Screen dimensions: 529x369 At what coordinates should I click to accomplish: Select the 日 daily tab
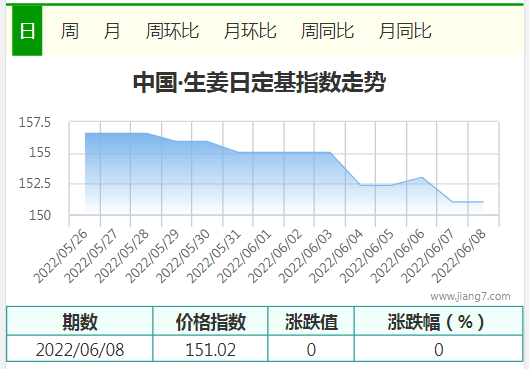pos(27,31)
